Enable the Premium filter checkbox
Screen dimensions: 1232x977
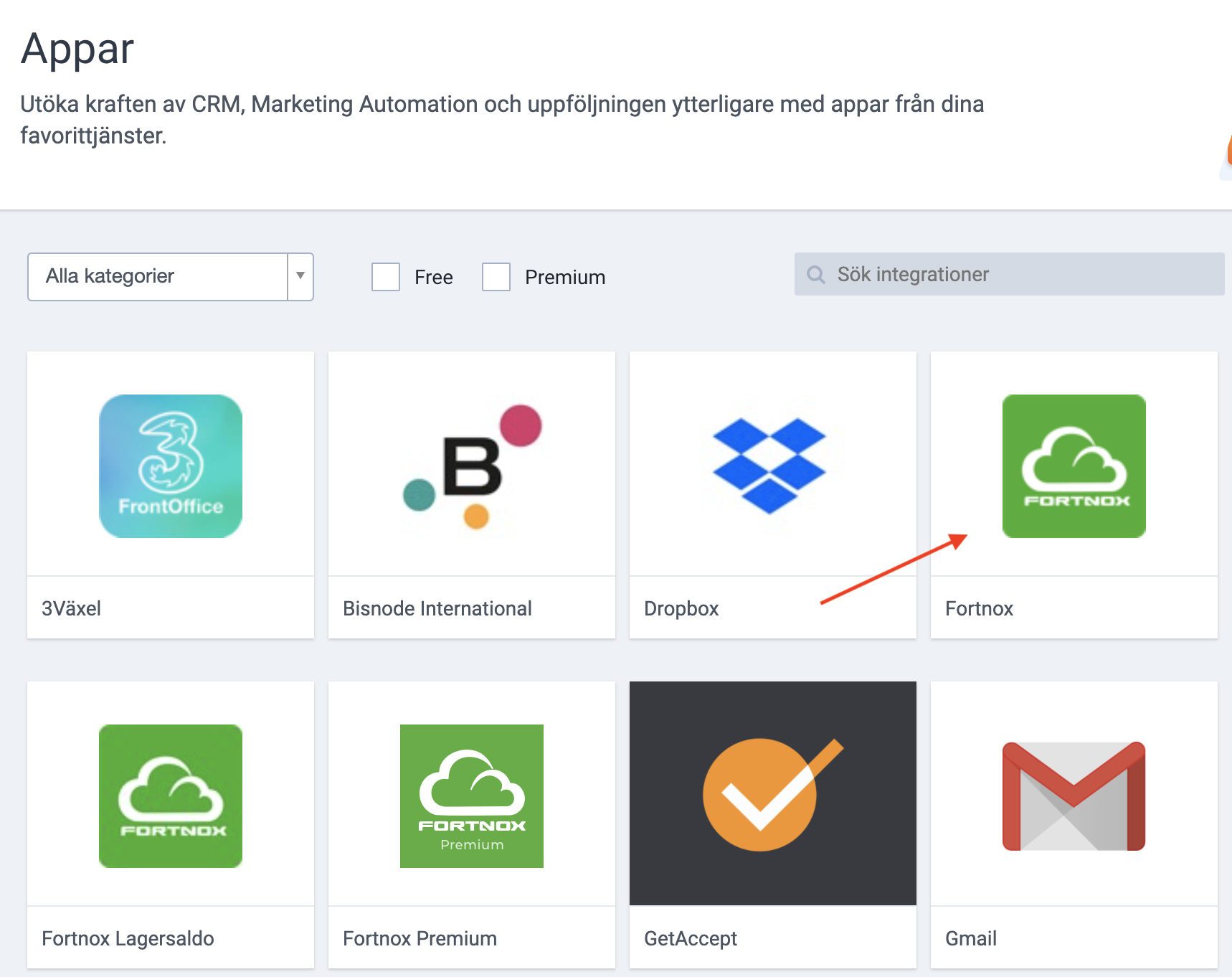(496, 277)
